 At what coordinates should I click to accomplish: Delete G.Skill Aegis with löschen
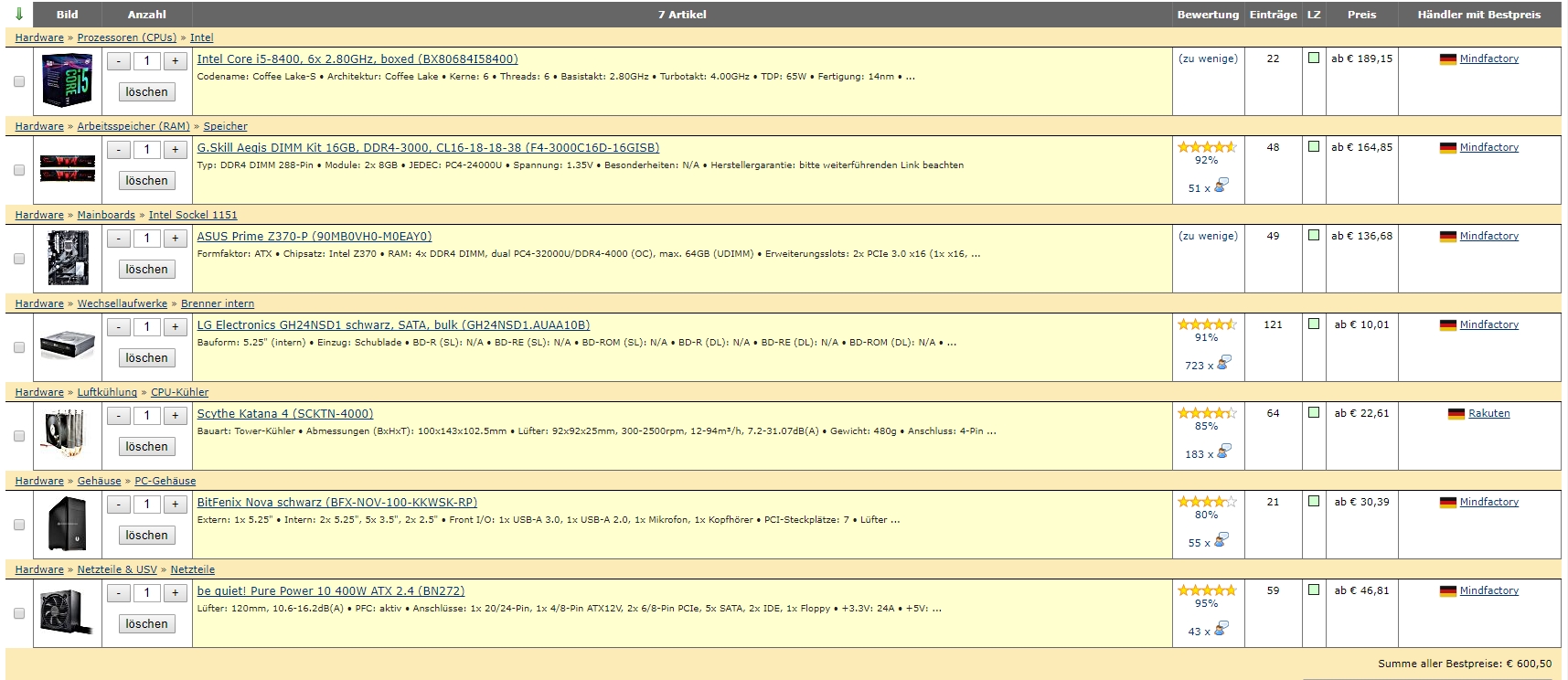click(x=147, y=181)
